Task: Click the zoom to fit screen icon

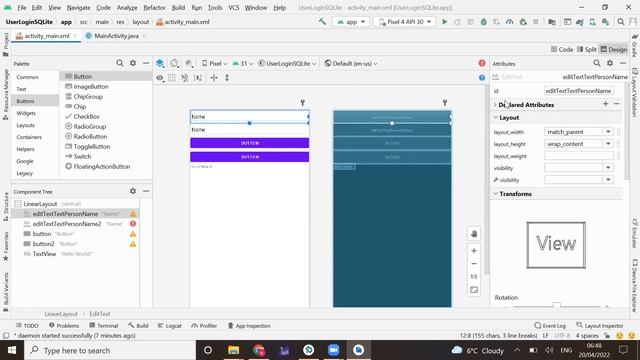Action: [474, 290]
